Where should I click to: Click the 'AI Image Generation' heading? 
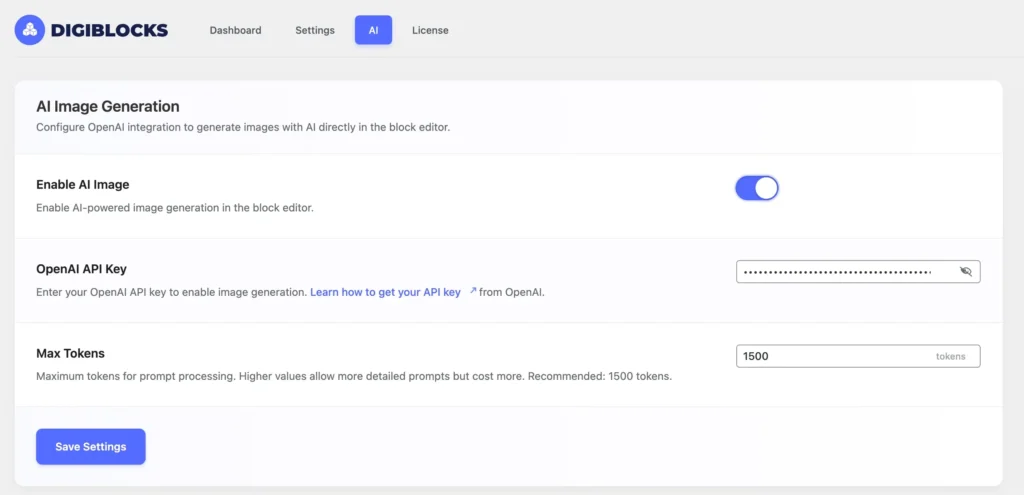(108, 106)
